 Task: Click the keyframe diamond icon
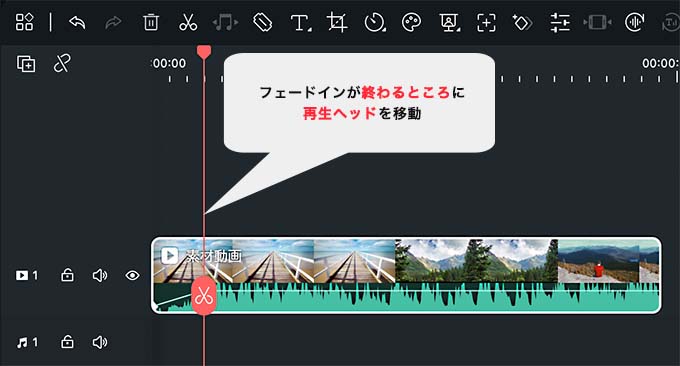tap(522, 22)
